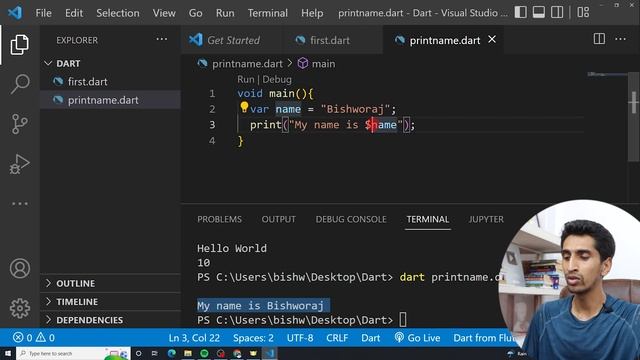The height and width of the screenshot is (360, 640).
Task: Click the minimap code preview
Action: coord(607,74)
